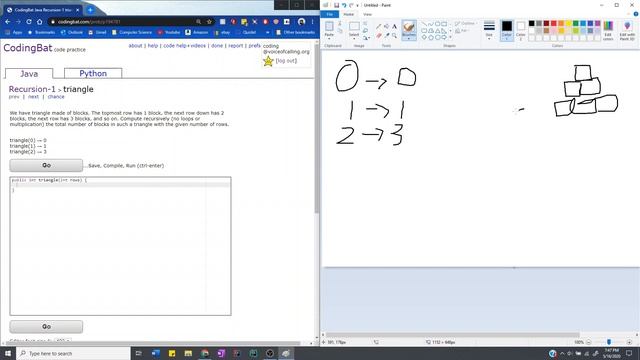Click the Paint zoom out minus button
Viewport: 640px width, 360px height.
pyautogui.click(x=589, y=342)
